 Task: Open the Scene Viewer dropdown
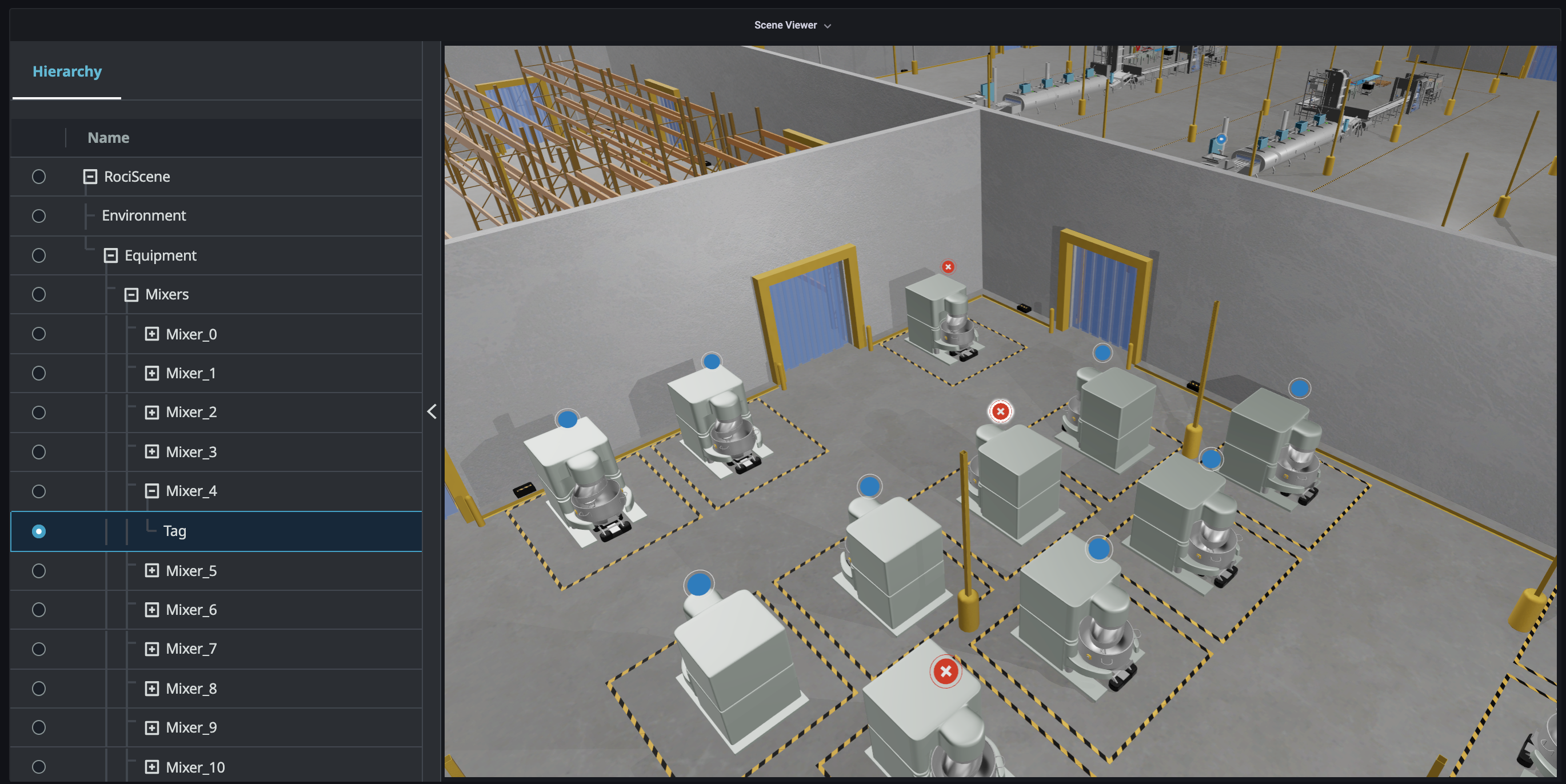[x=792, y=25]
